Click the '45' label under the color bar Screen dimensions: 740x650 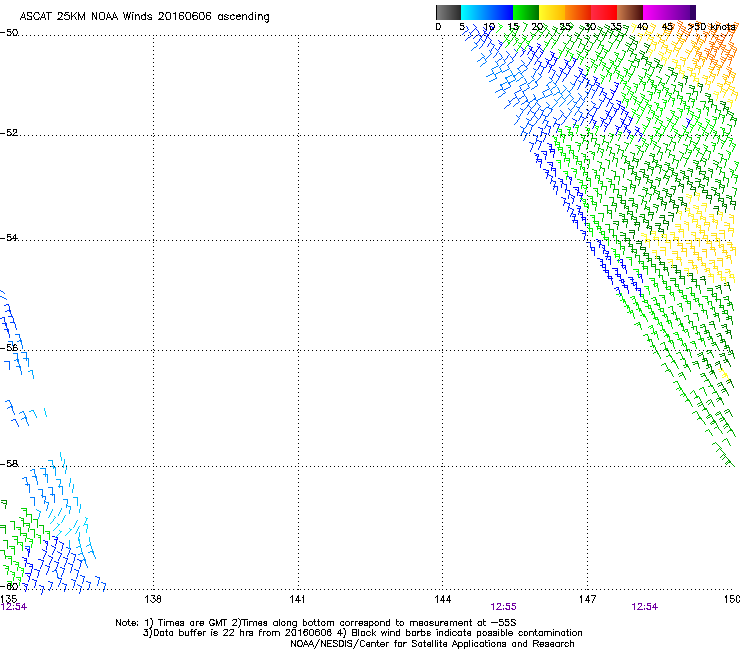tap(667, 27)
